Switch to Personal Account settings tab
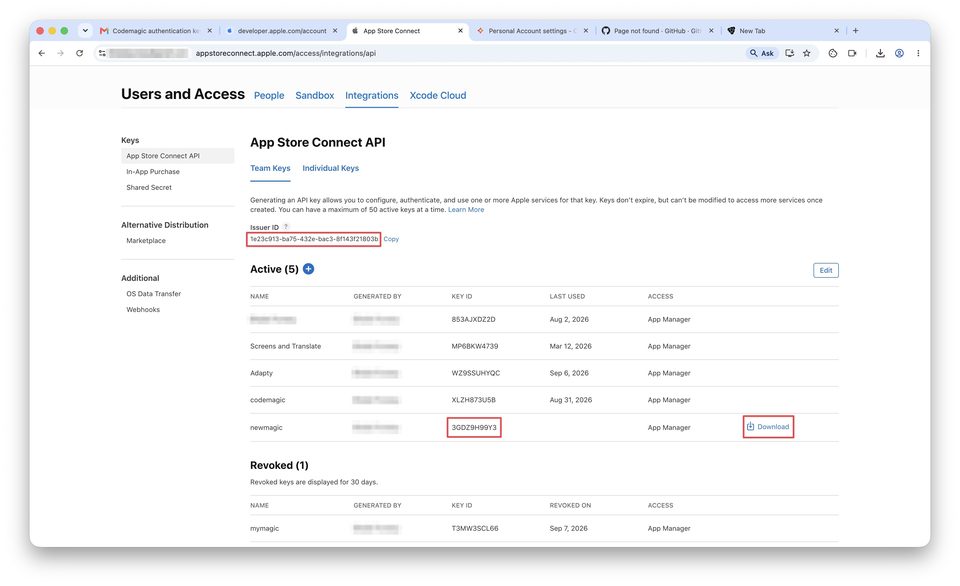 [x=531, y=31]
